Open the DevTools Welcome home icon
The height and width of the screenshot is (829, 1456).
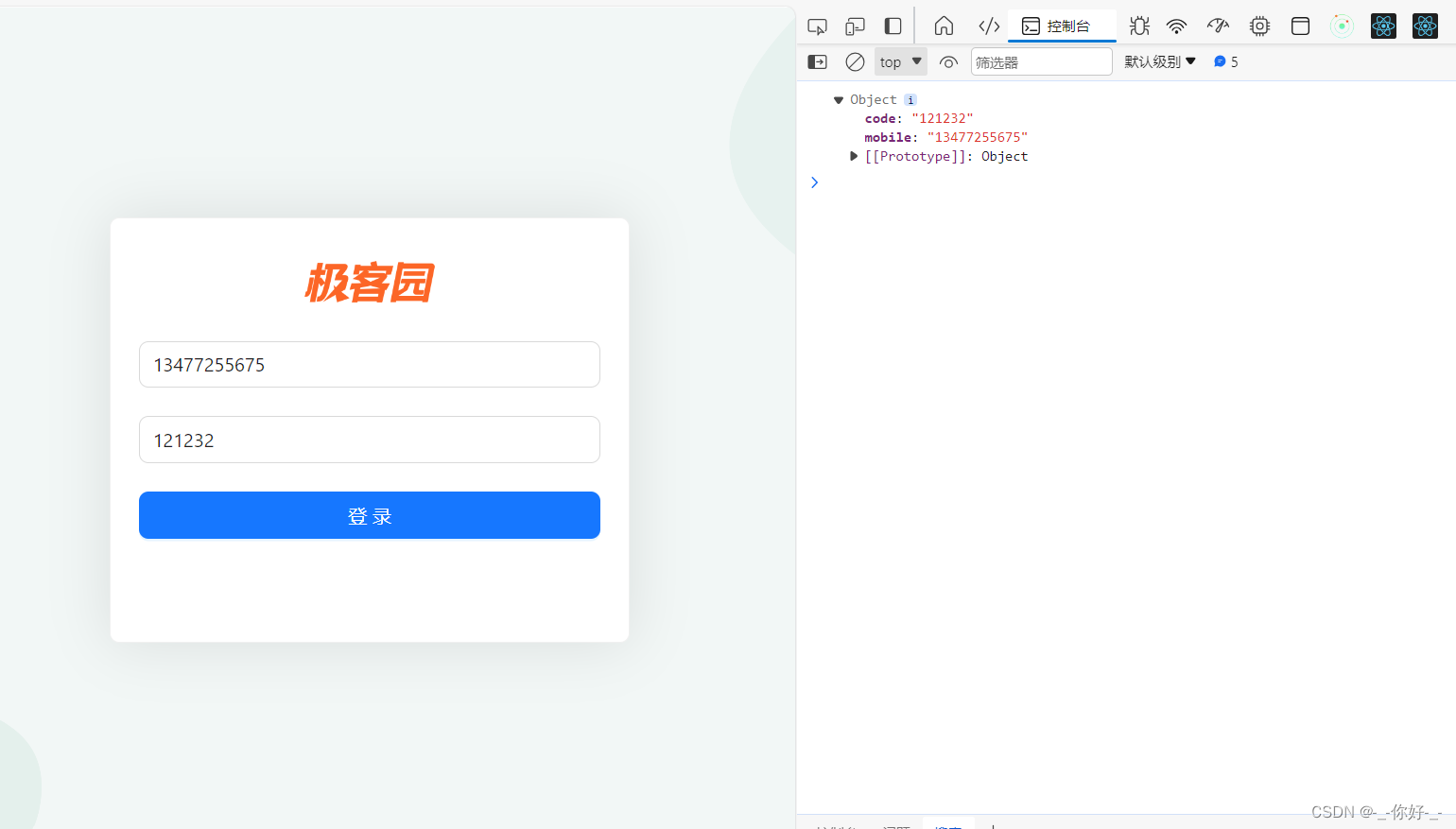pyautogui.click(x=944, y=26)
